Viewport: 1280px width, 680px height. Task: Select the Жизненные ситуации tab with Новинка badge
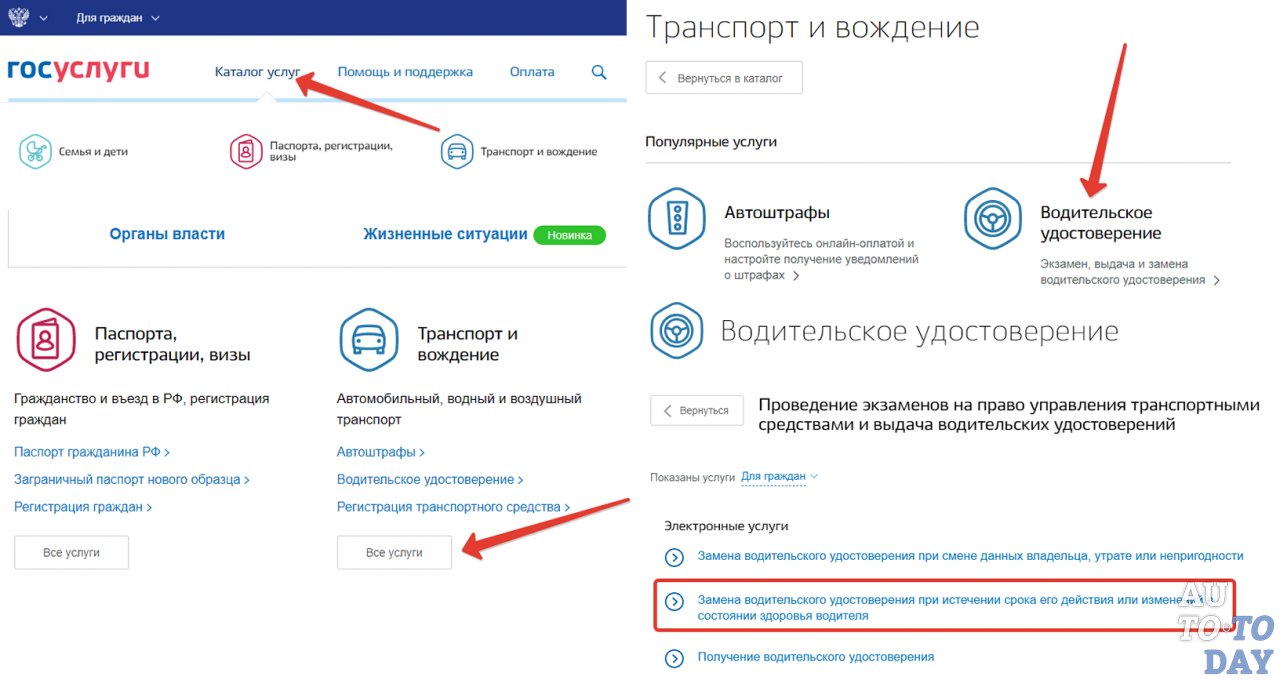[445, 233]
